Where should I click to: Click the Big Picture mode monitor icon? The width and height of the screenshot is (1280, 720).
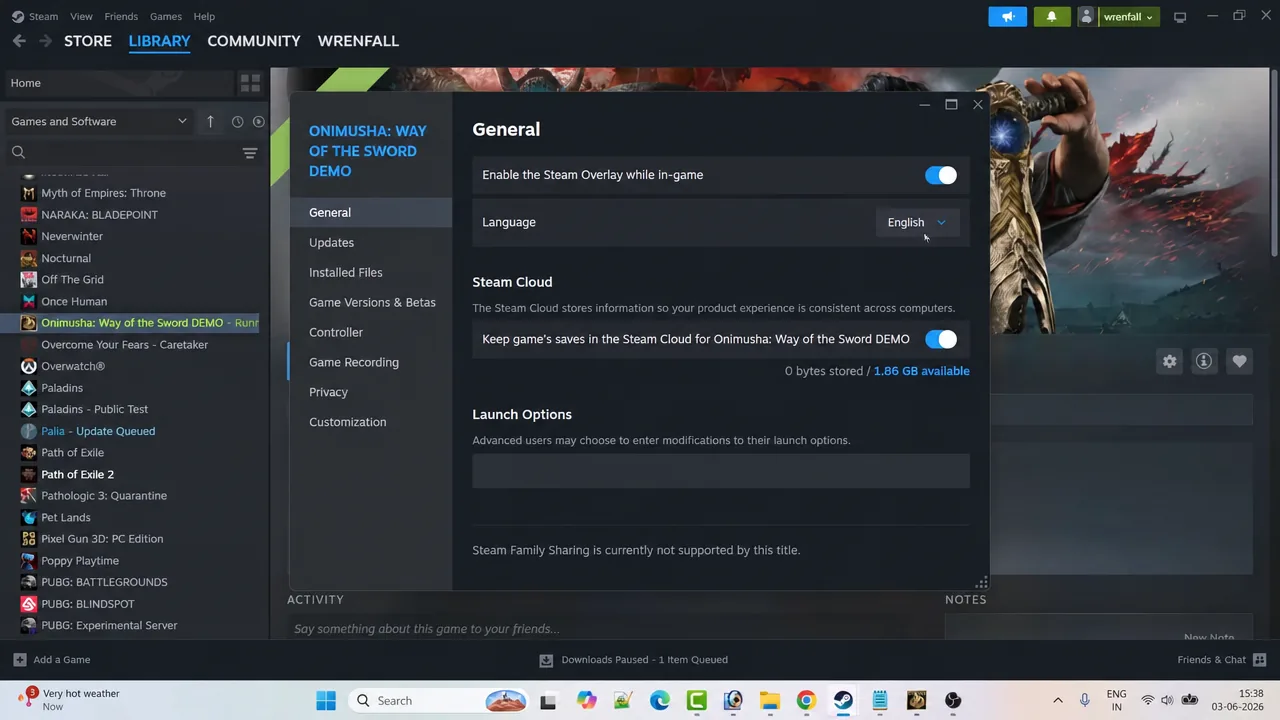[x=1180, y=17]
